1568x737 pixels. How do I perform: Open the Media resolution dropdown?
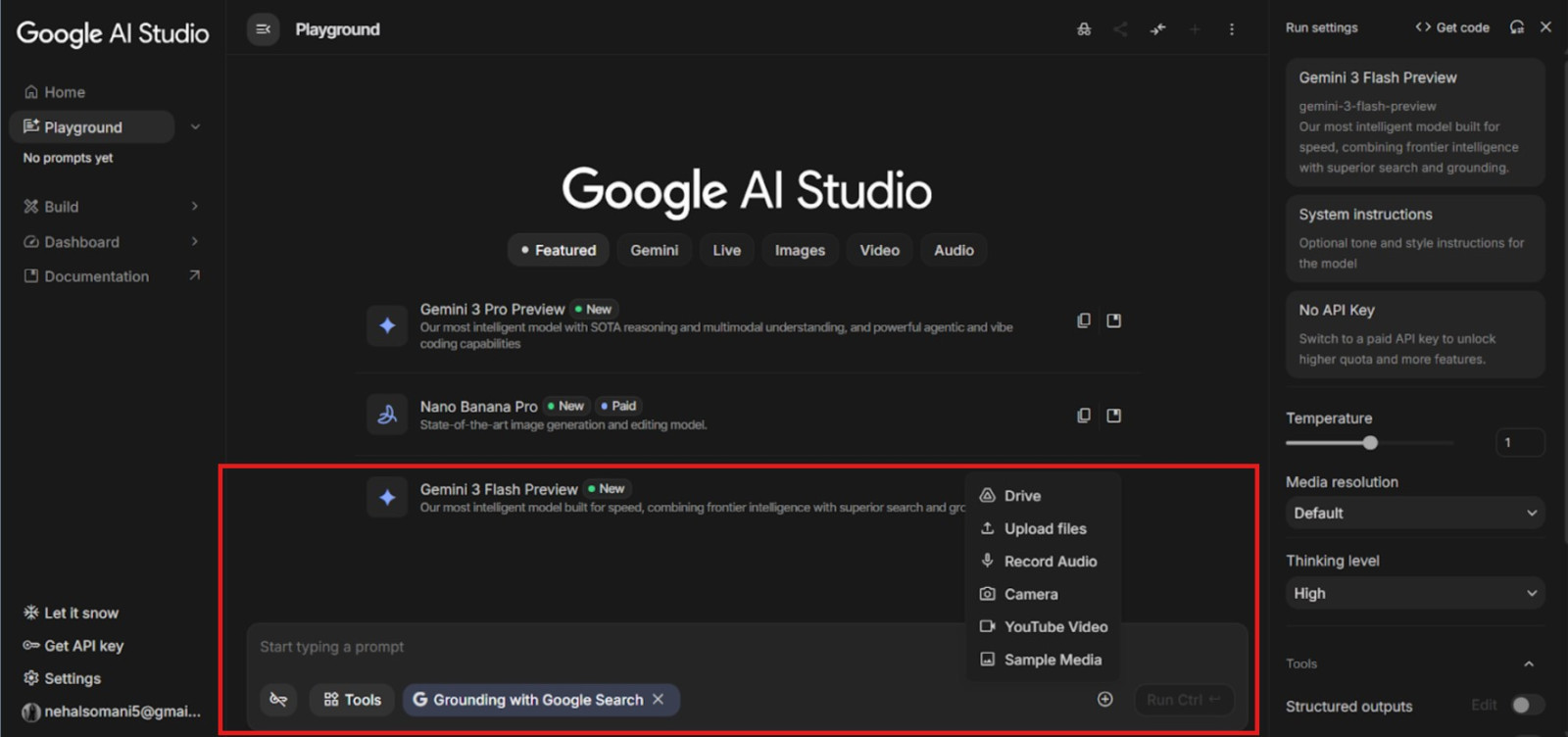pyautogui.click(x=1414, y=513)
